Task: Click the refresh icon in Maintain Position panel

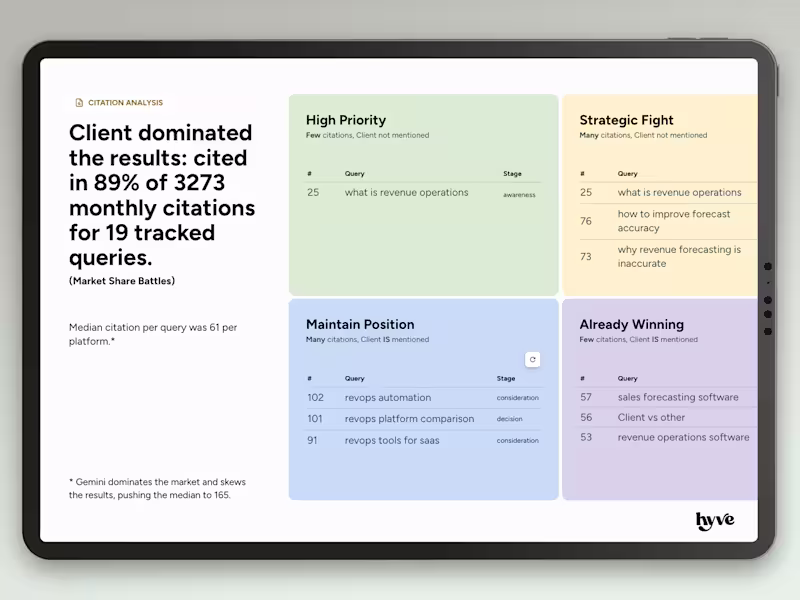Action: pyautogui.click(x=535, y=359)
